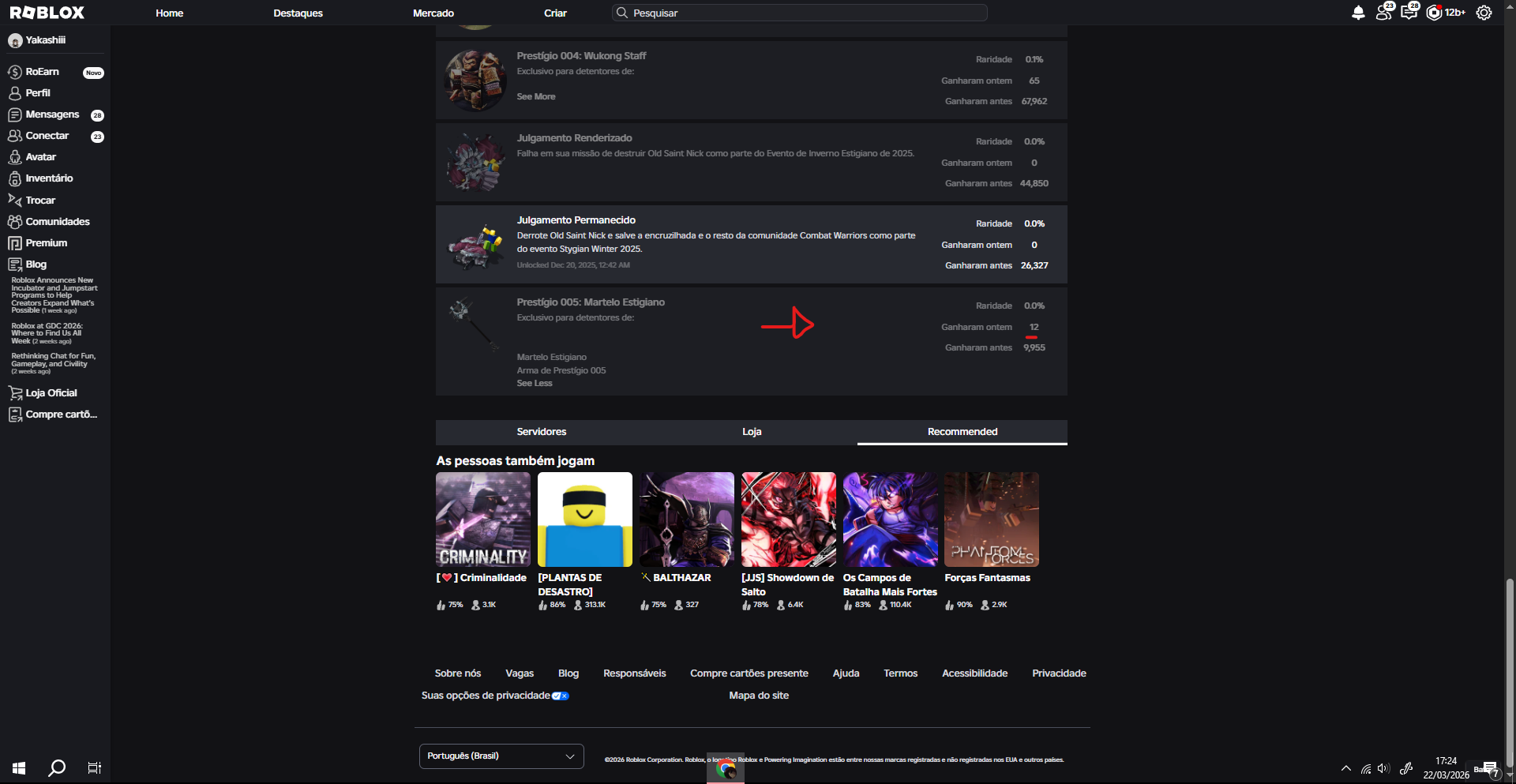The width and height of the screenshot is (1516, 784).
Task: Go to the Home menu
Action: [x=170, y=13]
